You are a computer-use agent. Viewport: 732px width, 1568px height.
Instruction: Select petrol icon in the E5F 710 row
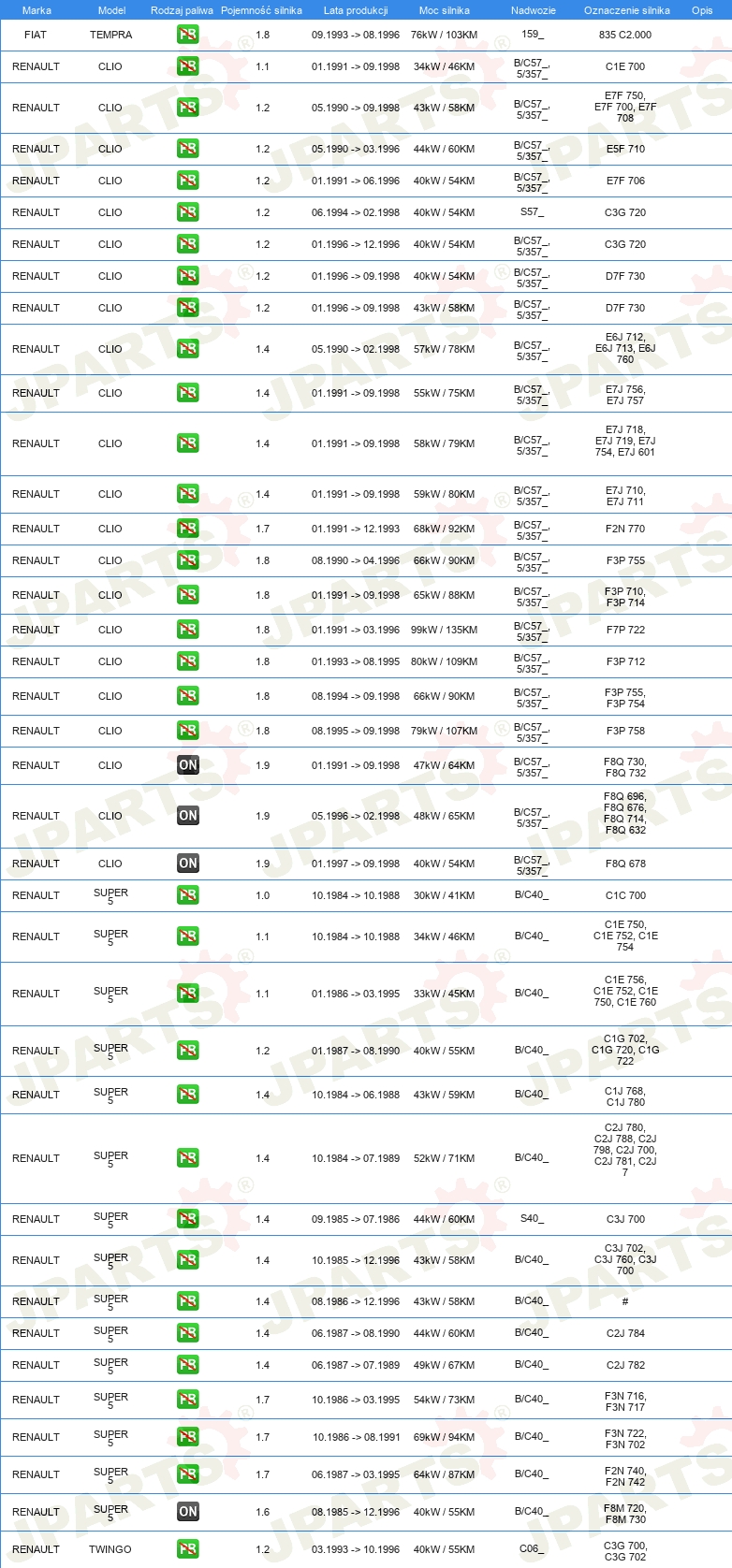(x=188, y=149)
